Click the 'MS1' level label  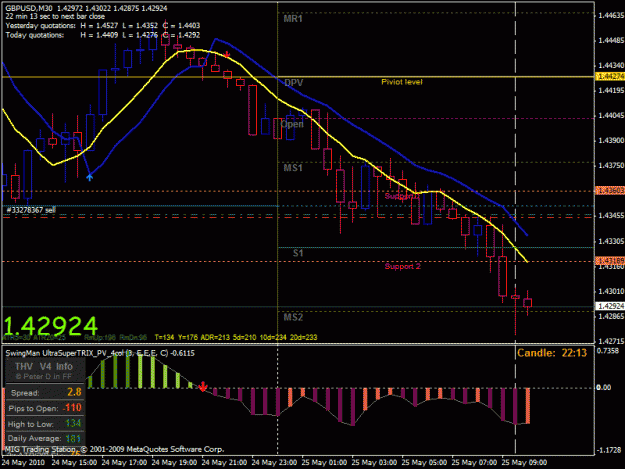pyautogui.click(x=293, y=168)
